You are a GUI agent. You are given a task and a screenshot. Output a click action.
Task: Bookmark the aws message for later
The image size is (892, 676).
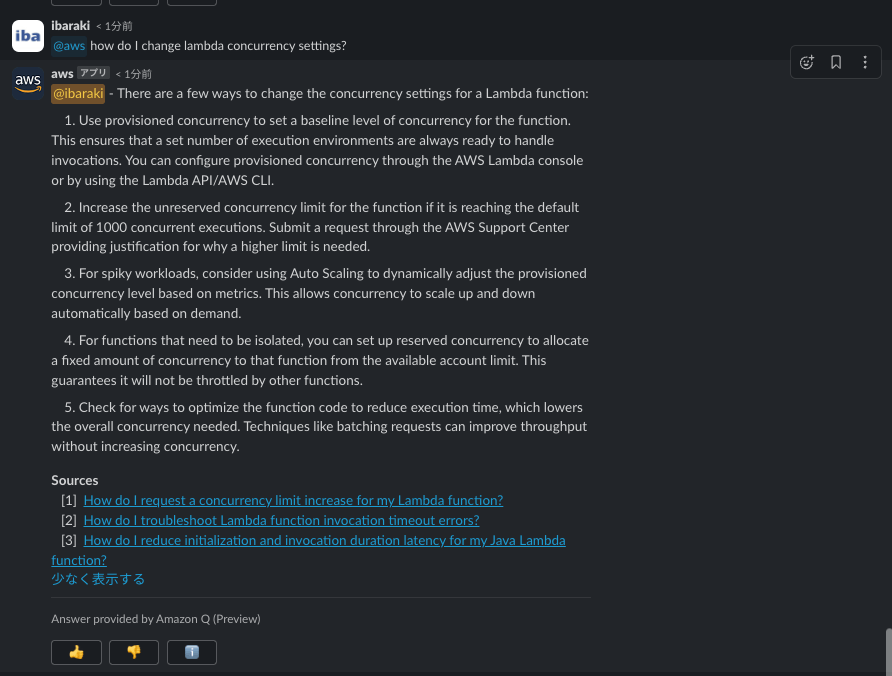click(836, 62)
